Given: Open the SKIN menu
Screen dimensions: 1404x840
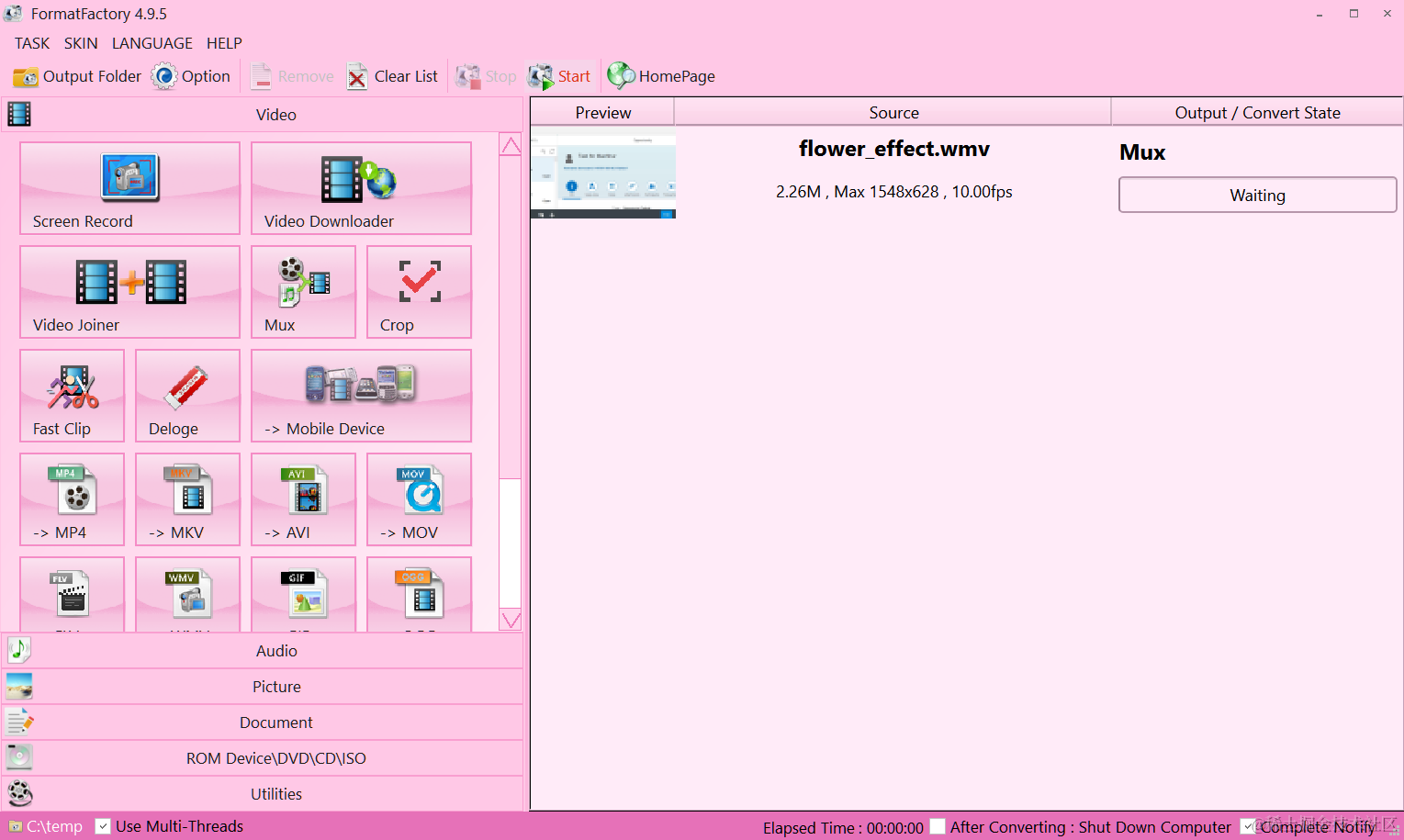Looking at the screenshot, I should coord(81,43).
